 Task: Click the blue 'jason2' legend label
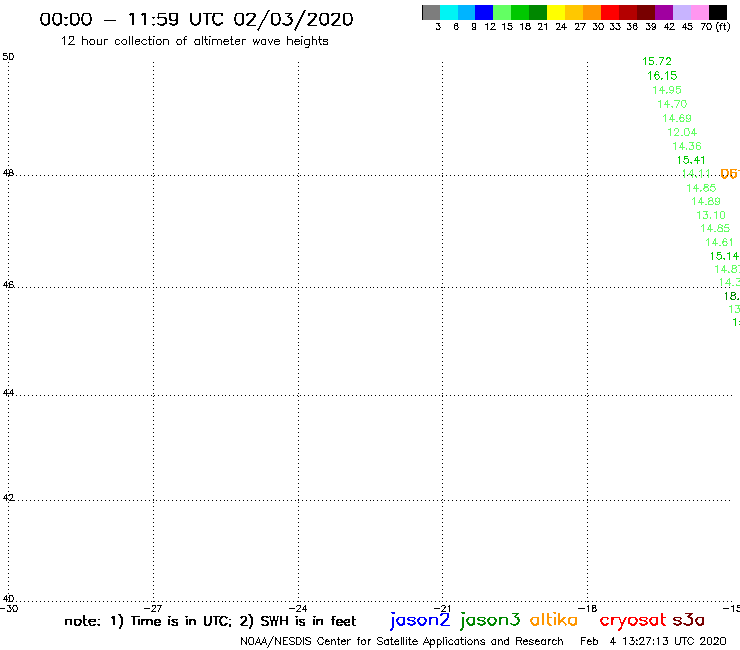pyautogui.click(x=420, y=620)
